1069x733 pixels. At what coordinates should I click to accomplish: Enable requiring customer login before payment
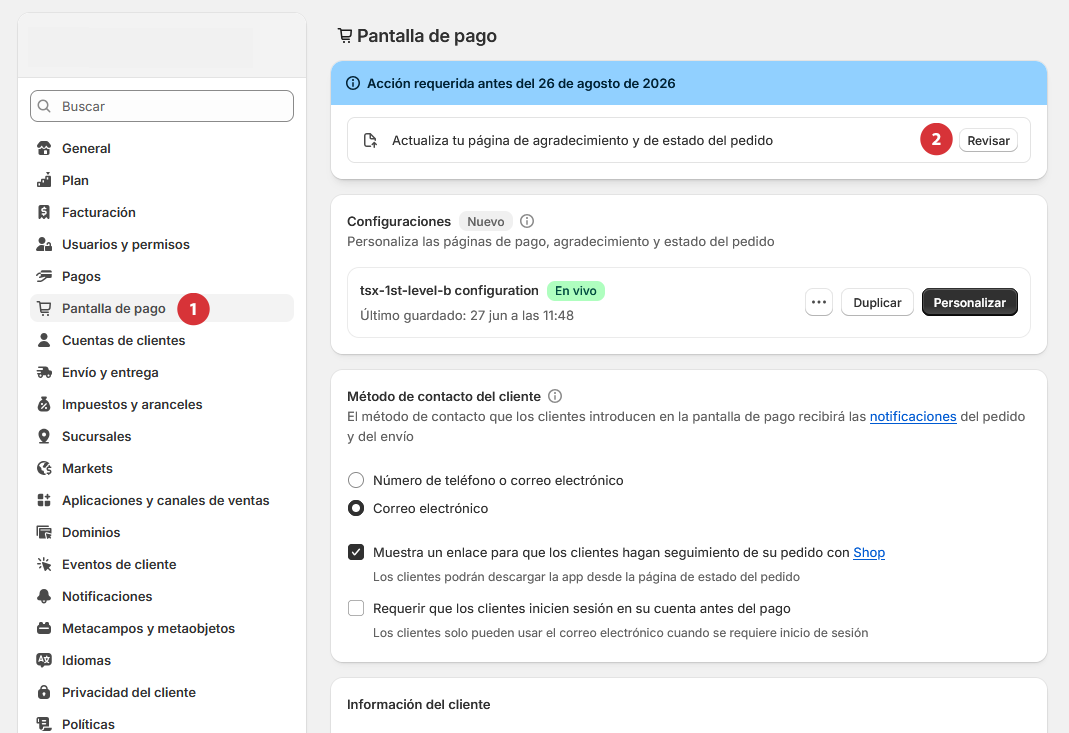click(355, 607)
